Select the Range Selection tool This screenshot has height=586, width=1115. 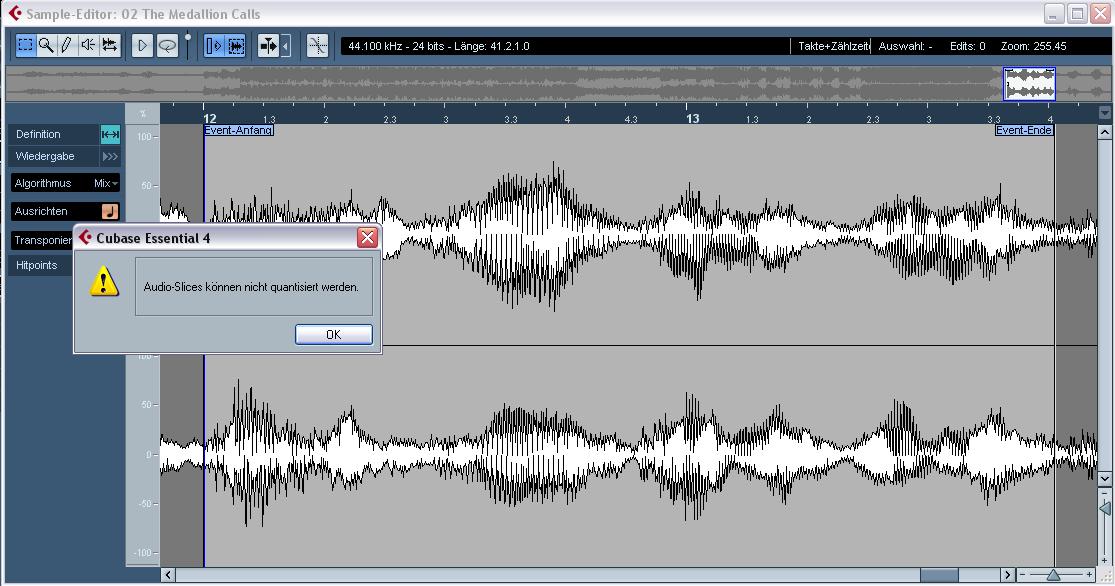coord(25,46)
